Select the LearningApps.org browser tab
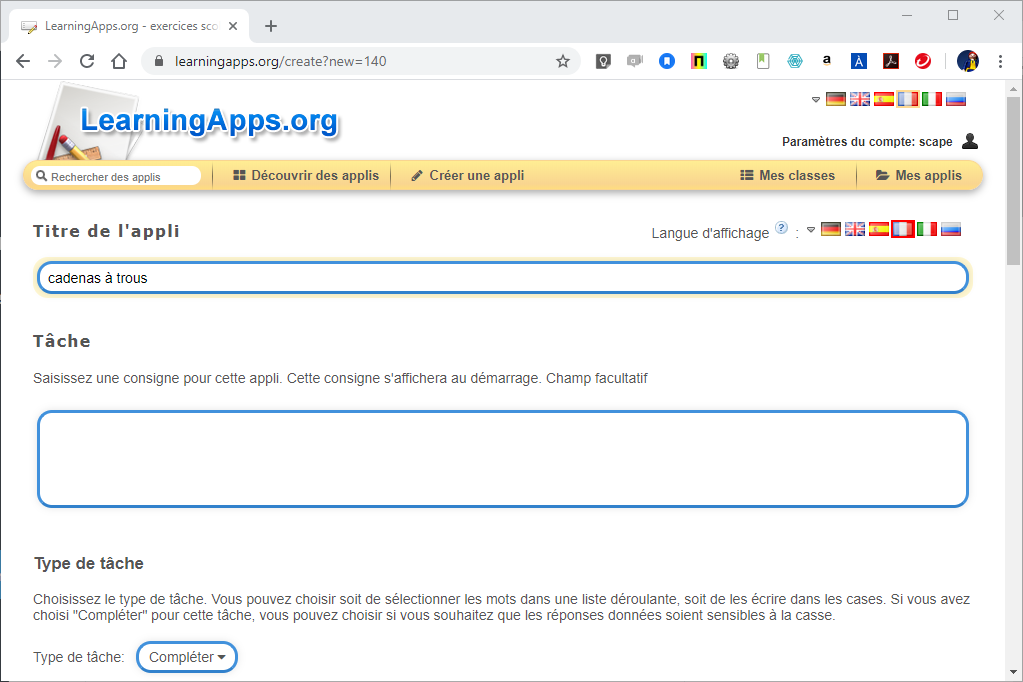Viewport: 1023px width, 682px height. 129,26
